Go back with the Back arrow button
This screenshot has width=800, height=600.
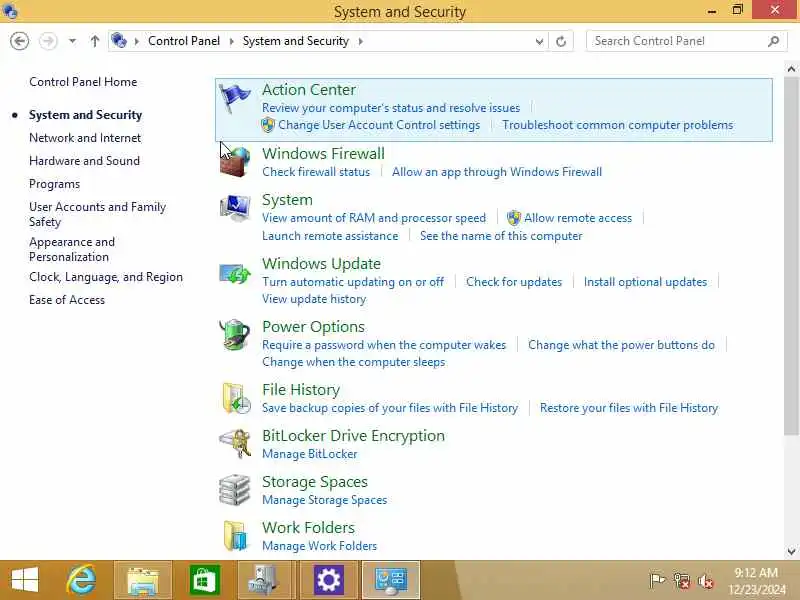19,41
